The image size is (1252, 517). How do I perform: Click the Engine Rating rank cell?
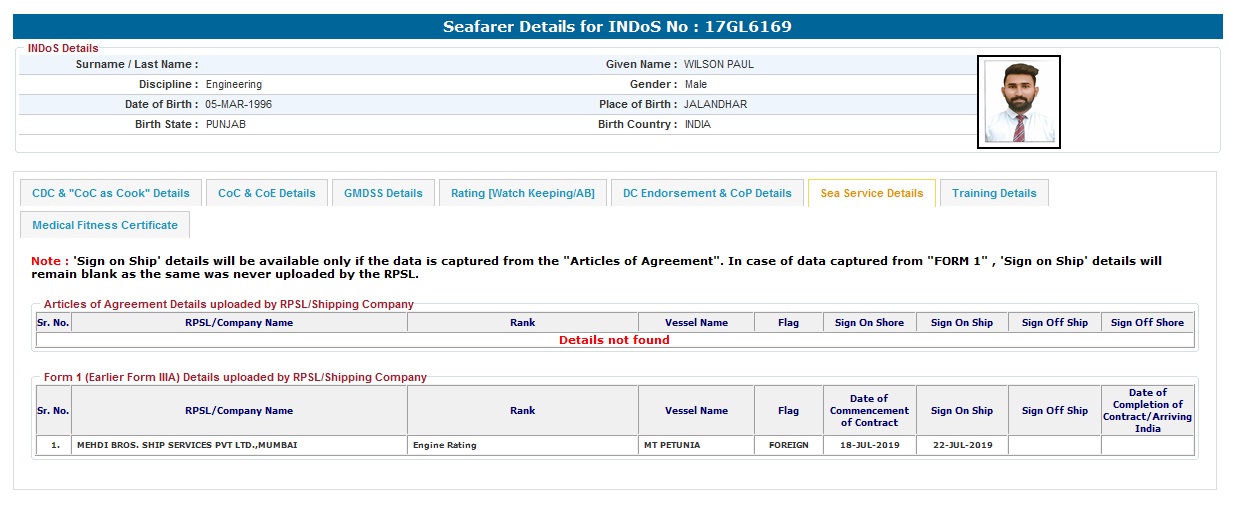point(444,445)
